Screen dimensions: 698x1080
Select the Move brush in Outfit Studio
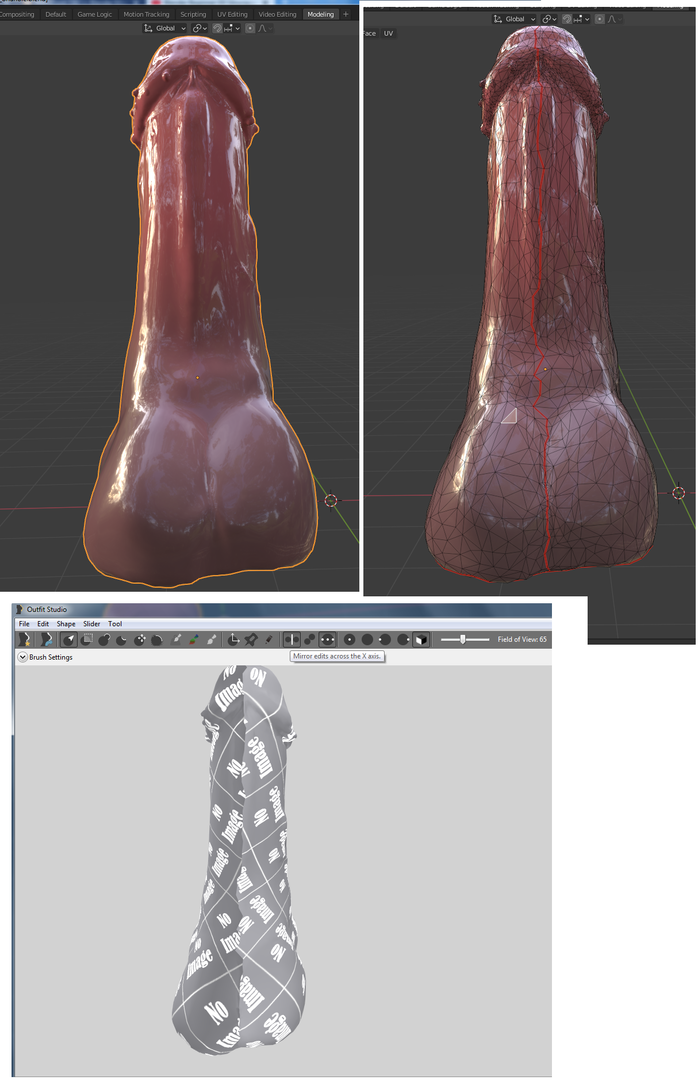click(x=140, y=640)
